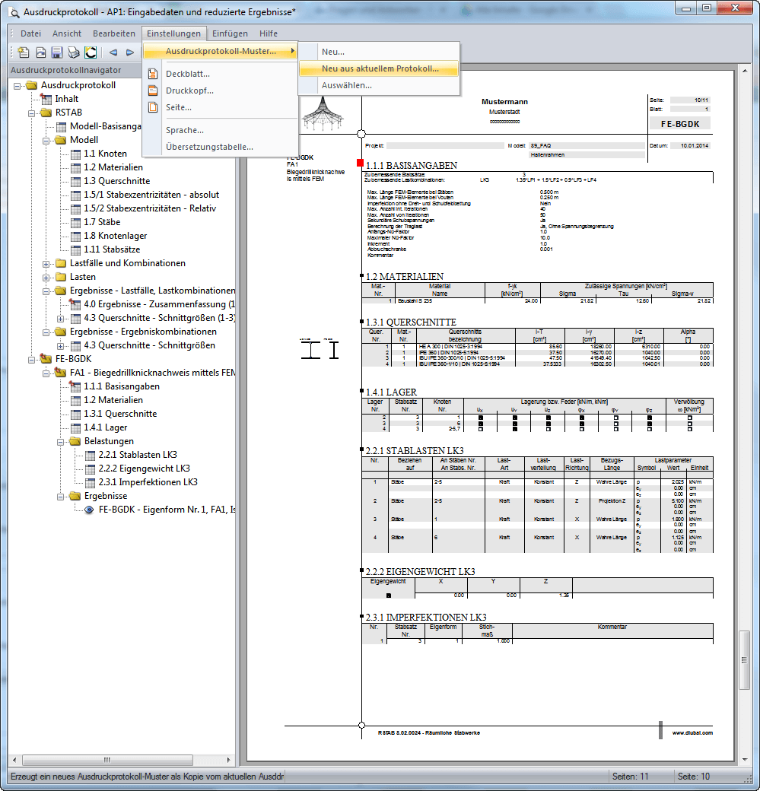This screenshot has height=791, width=760.
Task: Click the Seite page icon in menu
Action: click(153, 107)
